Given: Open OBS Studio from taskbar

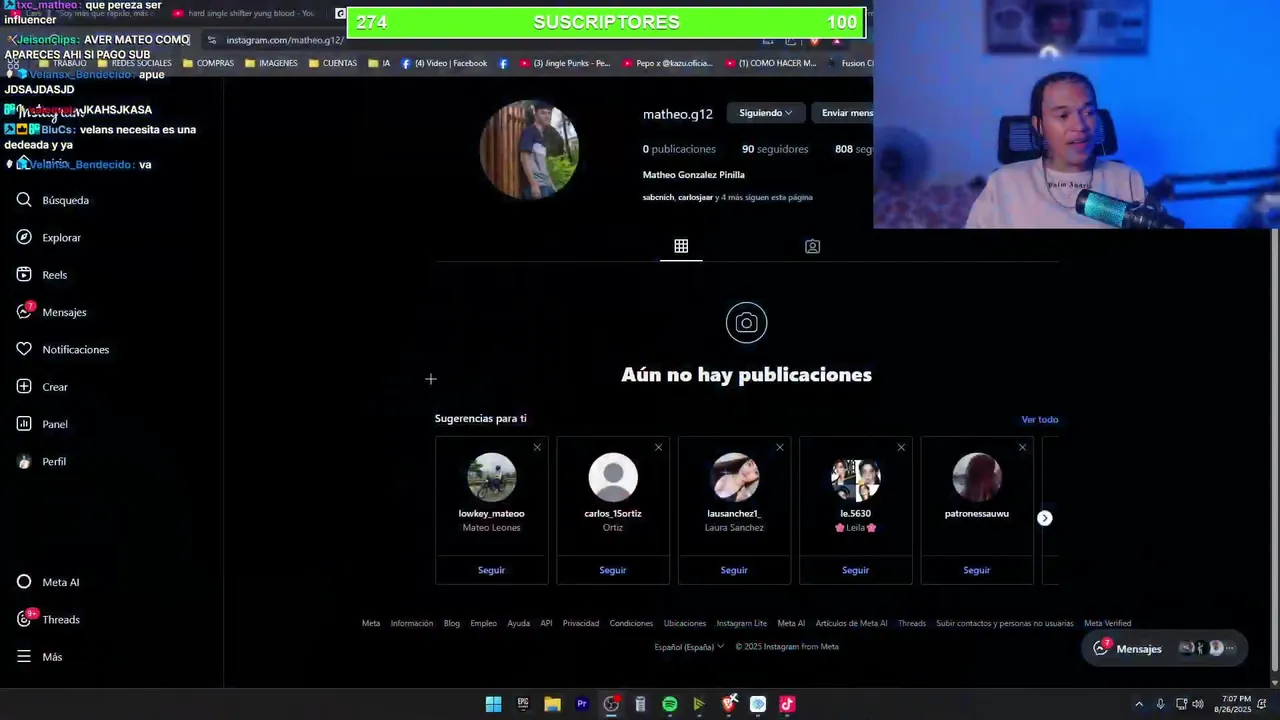Looking at the screenshot, I should [x=611, y=704].
